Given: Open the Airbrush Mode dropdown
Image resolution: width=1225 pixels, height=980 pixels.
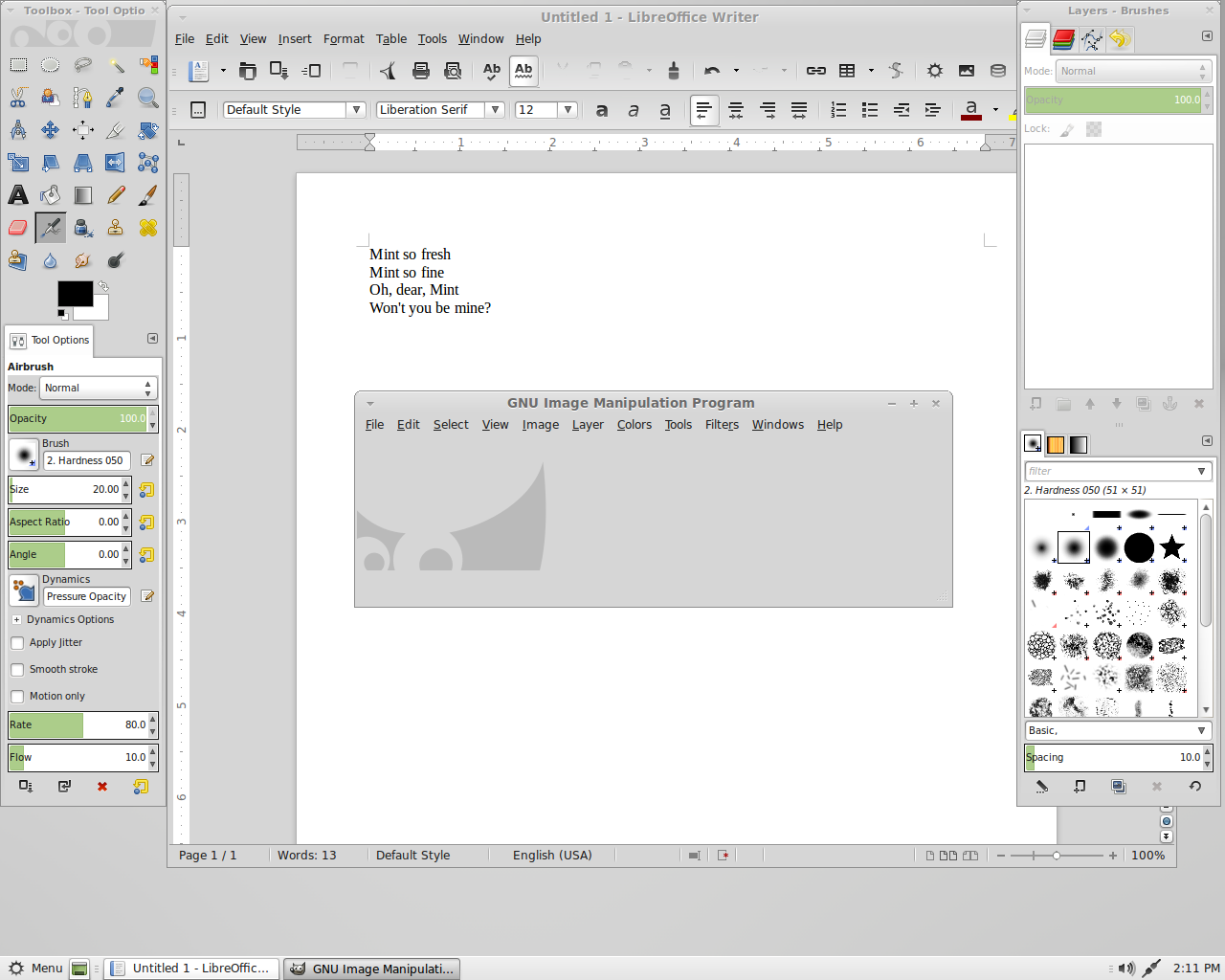Looking at the screenshot, I should [98, 389].
